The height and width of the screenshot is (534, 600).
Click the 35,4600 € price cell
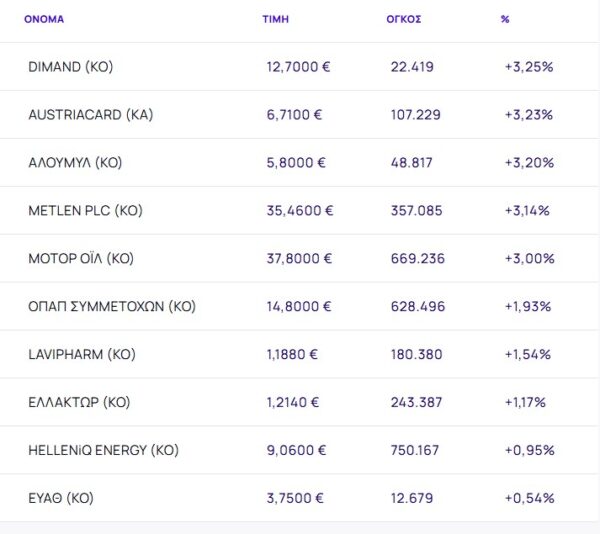tap(300, 211)
